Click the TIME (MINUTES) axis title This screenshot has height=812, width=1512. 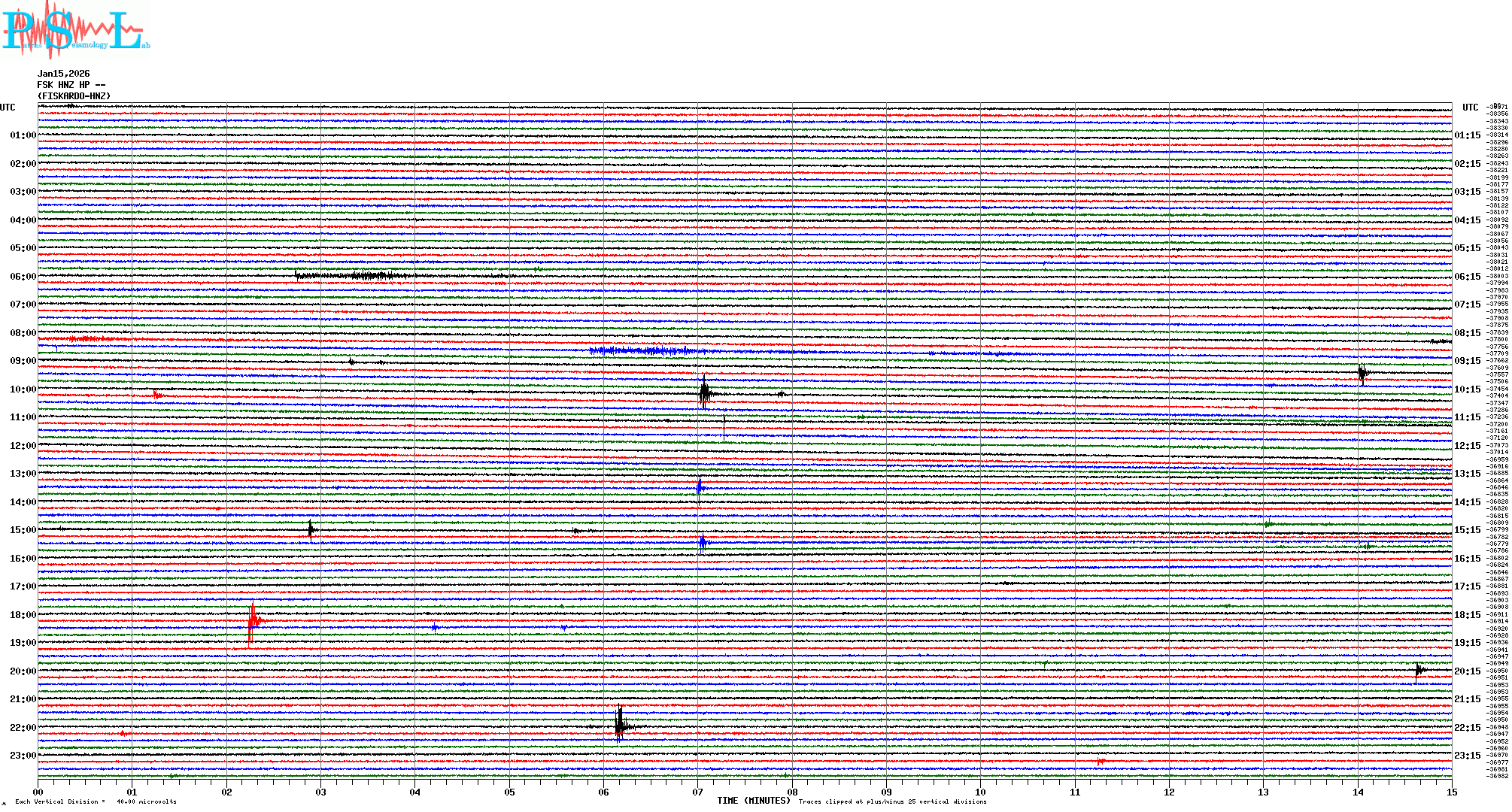click(x=754, y=801)
